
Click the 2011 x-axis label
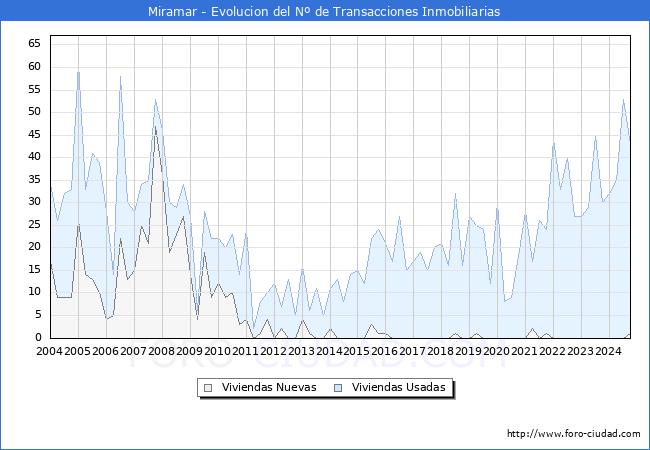(245, 351)
